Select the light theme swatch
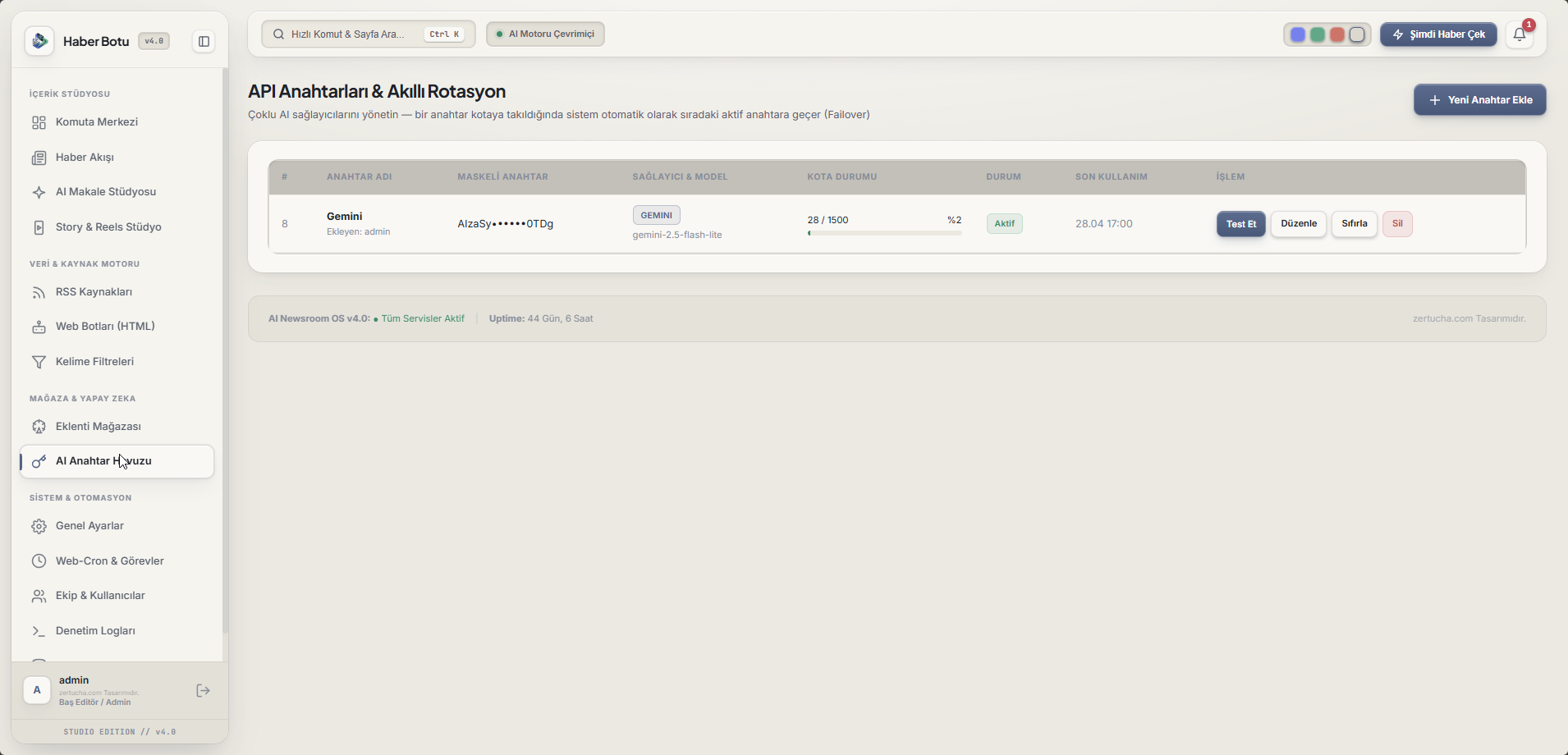Viewport: 1568px width, 755px height. (x=1357, y=34)
